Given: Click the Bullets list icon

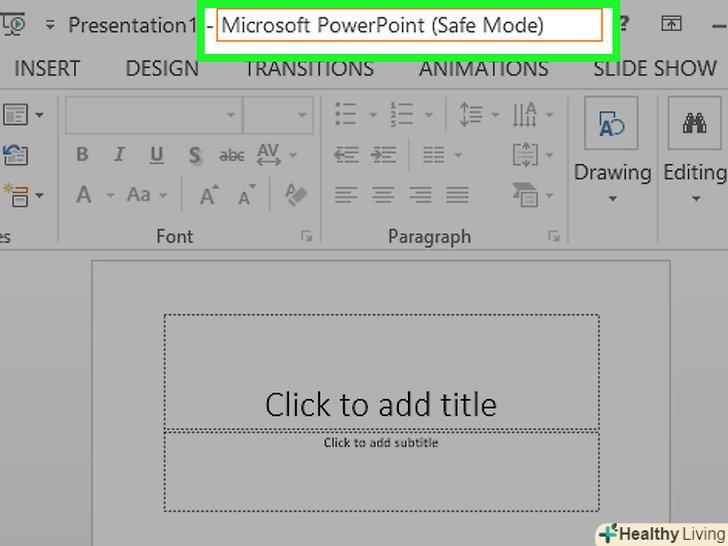Looking at the screenshot, I should pyautogui.click(x=346, y=114).
